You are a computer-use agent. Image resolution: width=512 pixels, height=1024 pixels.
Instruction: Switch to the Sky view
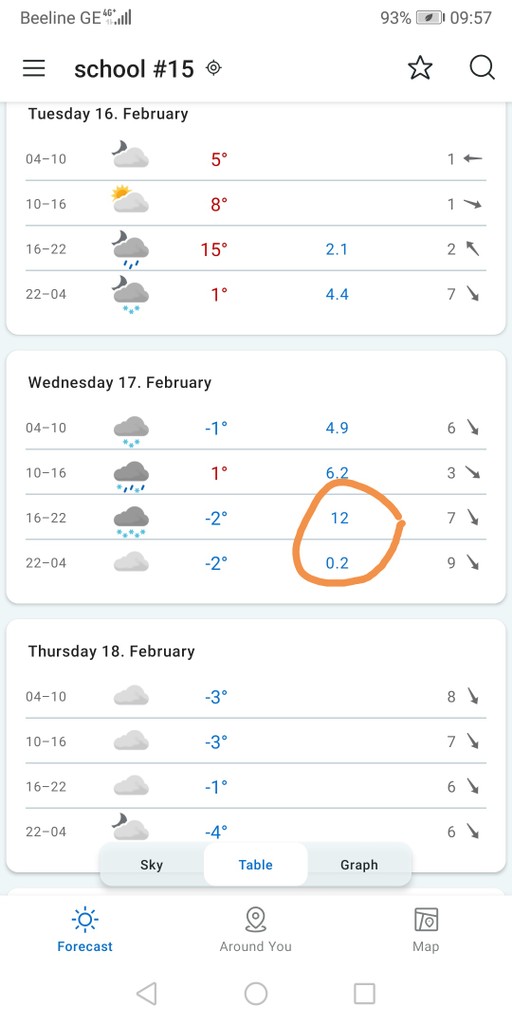click(x=152, y=865)
